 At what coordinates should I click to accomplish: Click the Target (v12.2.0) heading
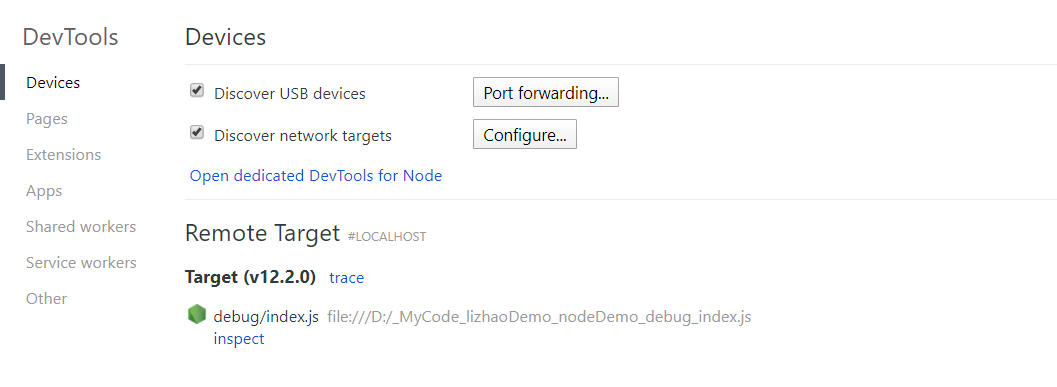tap(250, 277)
